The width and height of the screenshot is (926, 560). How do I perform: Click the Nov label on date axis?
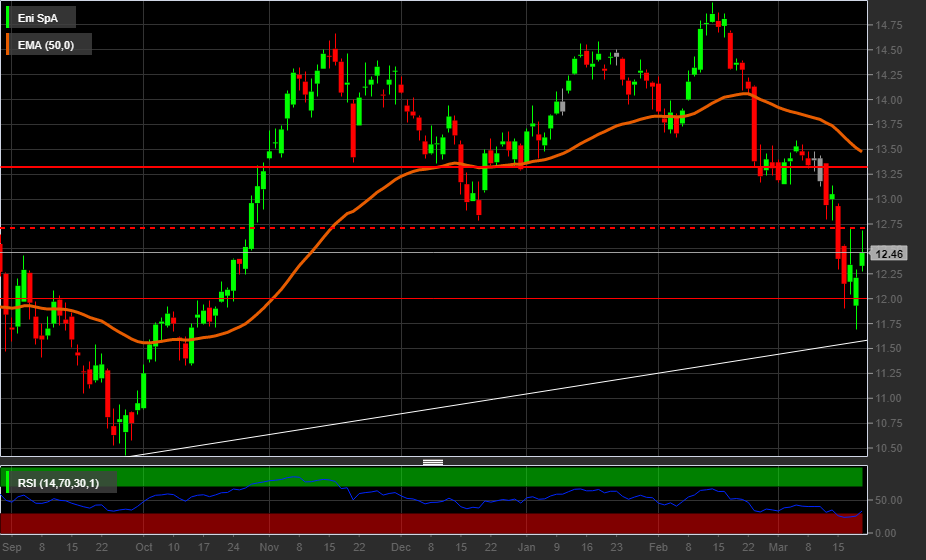[270, 547]
